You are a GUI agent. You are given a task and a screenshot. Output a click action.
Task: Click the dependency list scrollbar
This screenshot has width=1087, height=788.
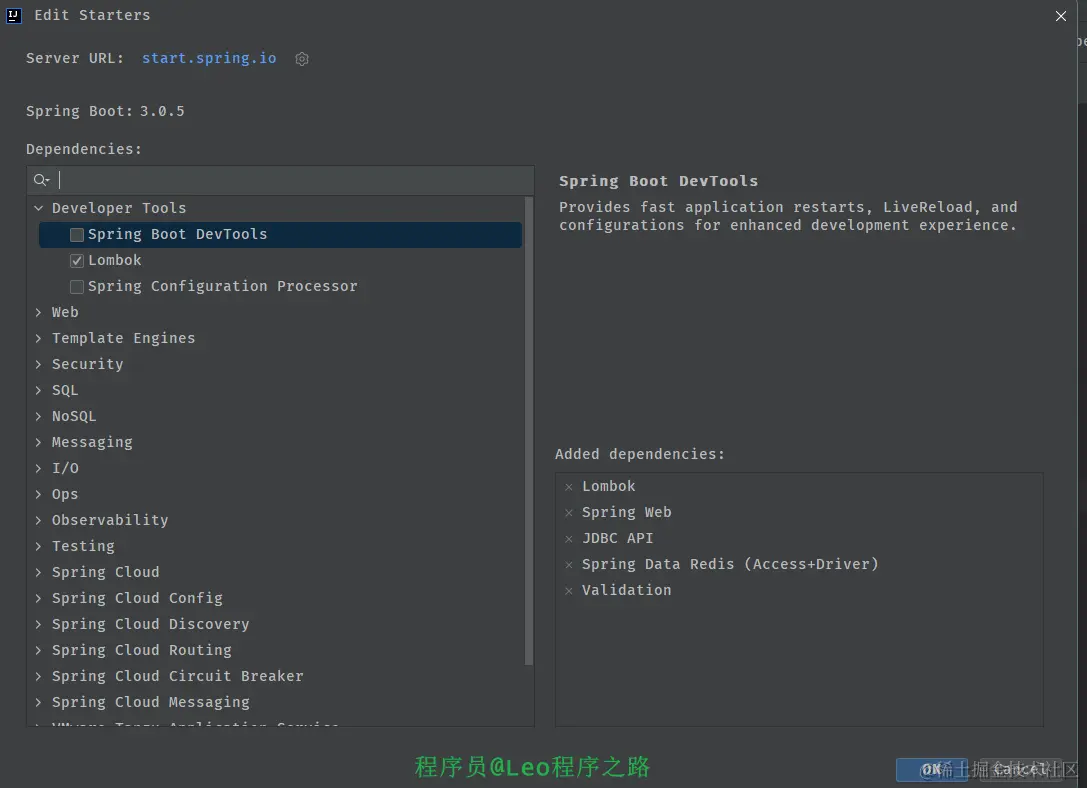[529, 431]
